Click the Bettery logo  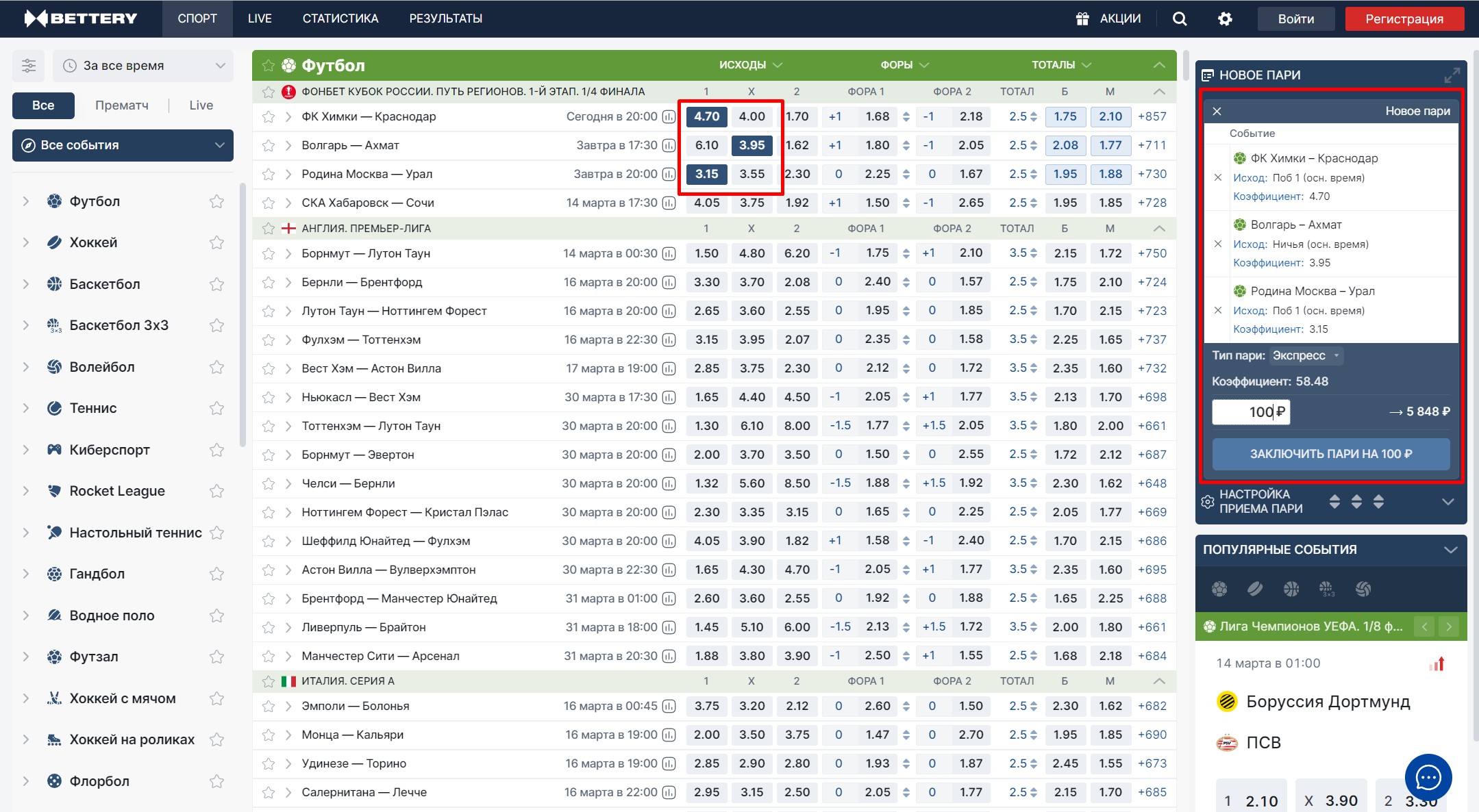coord(81,18)
